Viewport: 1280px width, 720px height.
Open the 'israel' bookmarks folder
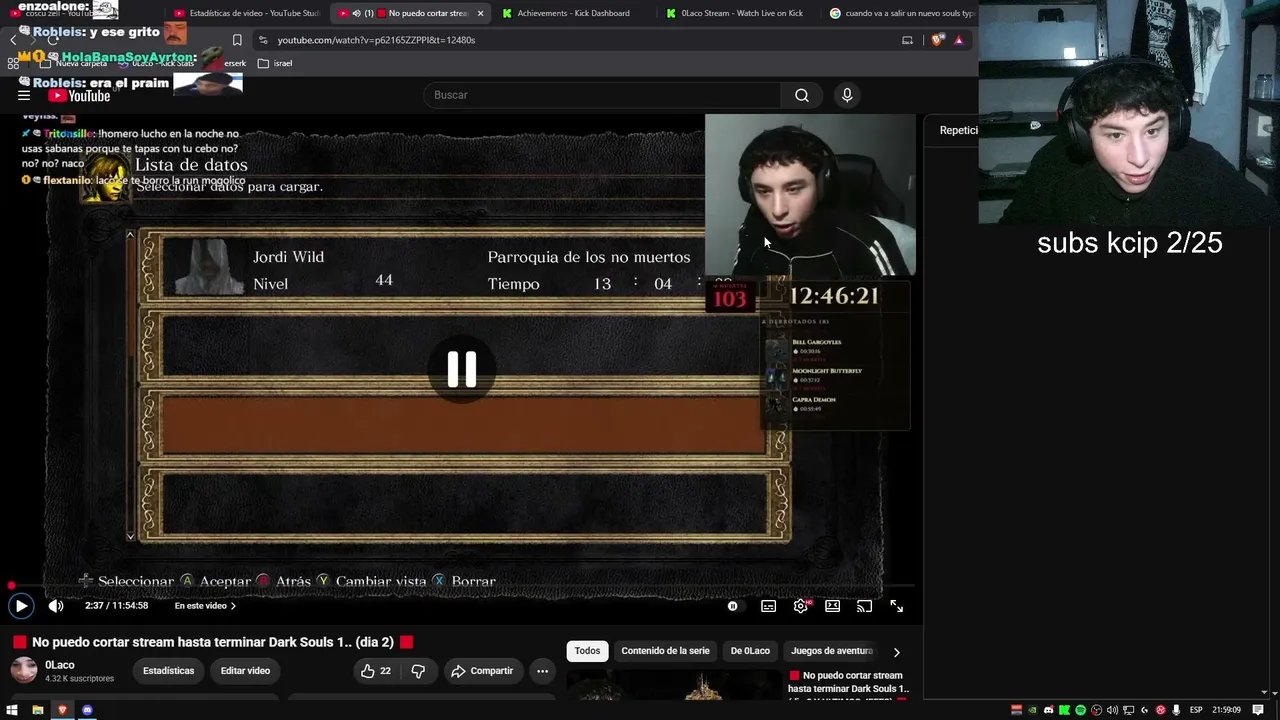click(x=276, y=63)
